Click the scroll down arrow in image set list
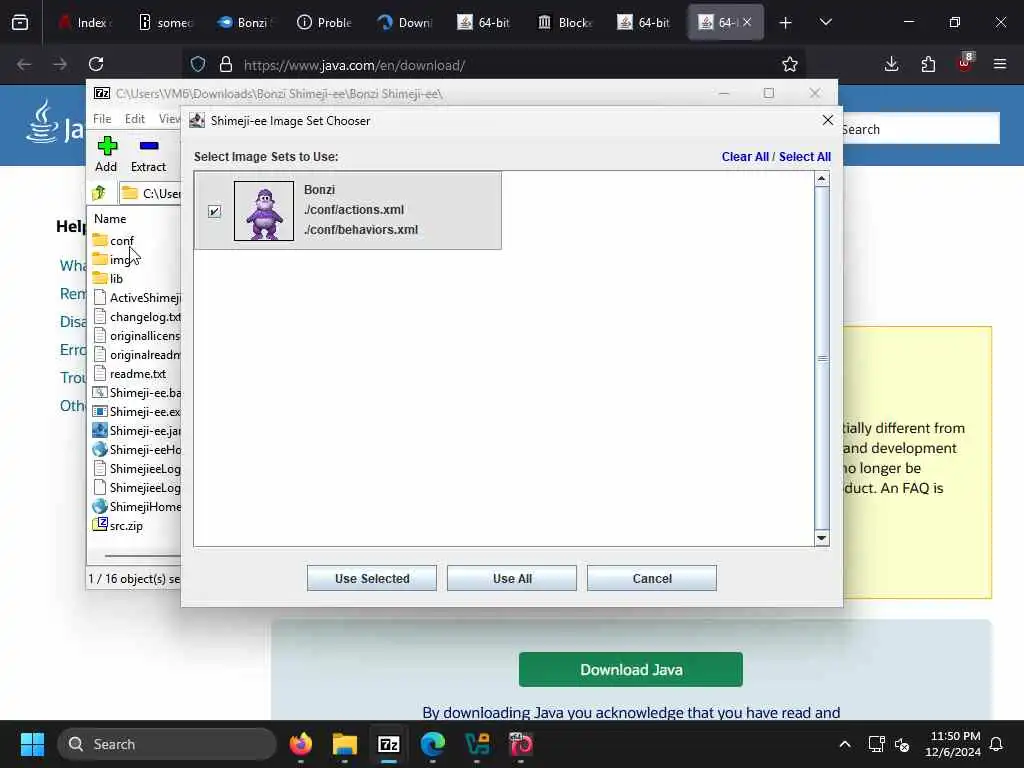 [822, 538]
